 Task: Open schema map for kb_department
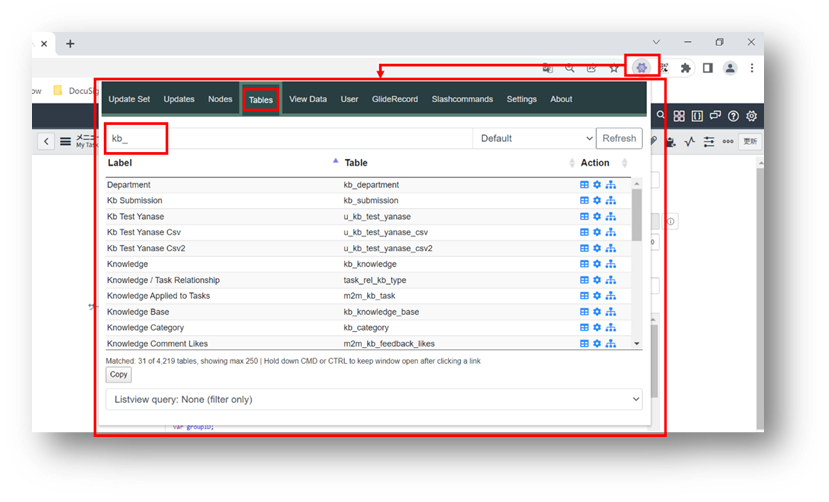(611, 184)
